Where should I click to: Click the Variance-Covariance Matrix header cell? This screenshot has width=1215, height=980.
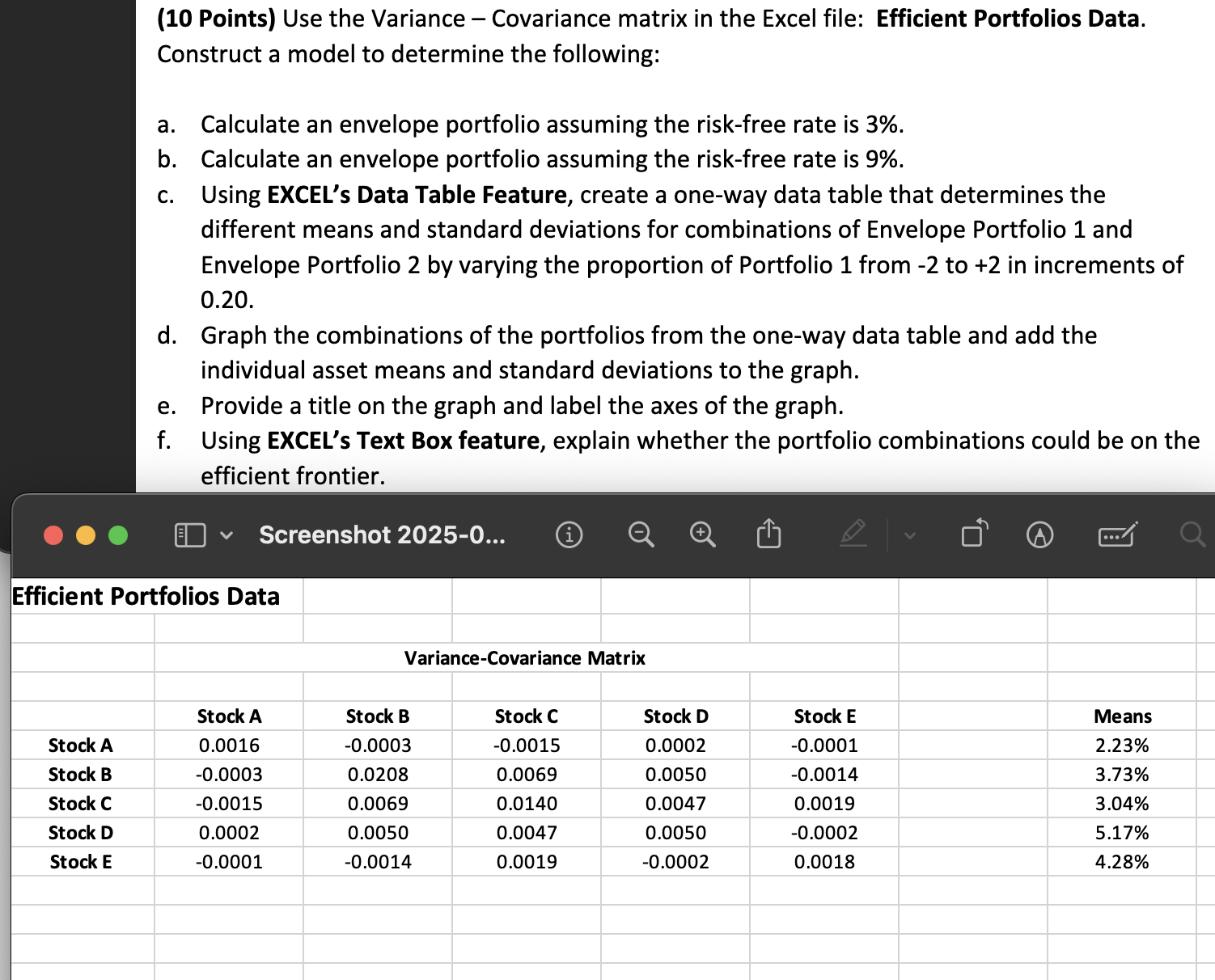pos(525,658)
